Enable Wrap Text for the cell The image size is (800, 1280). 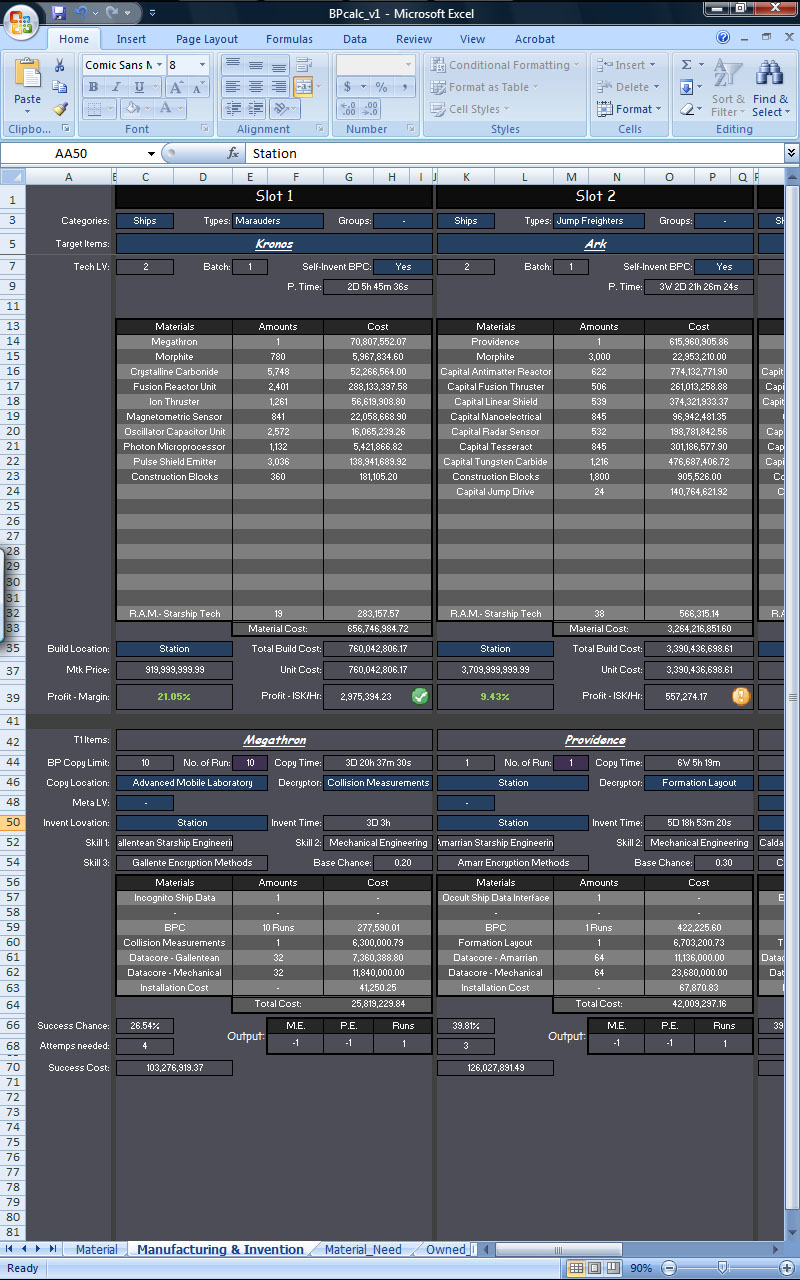303,65
